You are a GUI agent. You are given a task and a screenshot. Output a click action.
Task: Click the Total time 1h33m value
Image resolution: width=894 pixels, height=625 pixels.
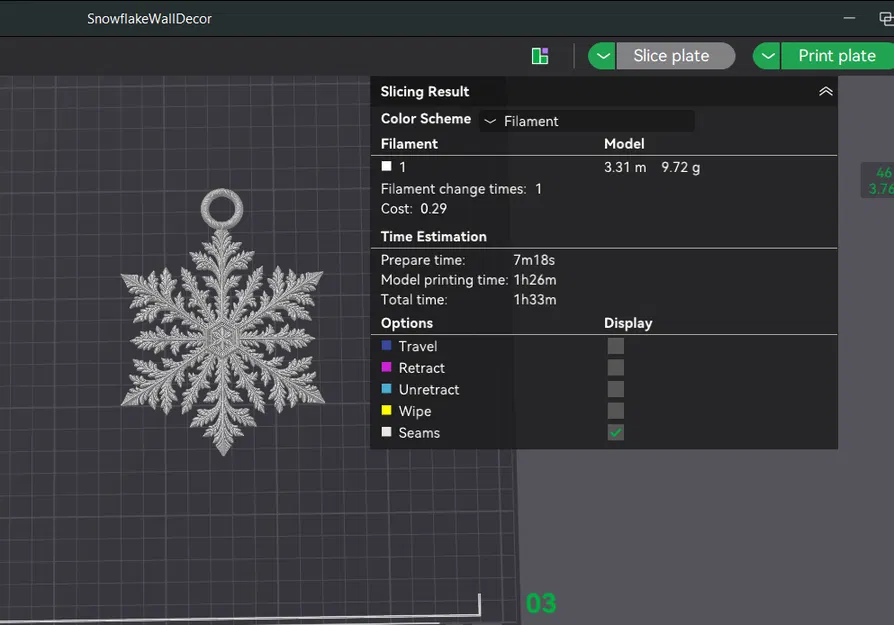(x=535, y=299)
